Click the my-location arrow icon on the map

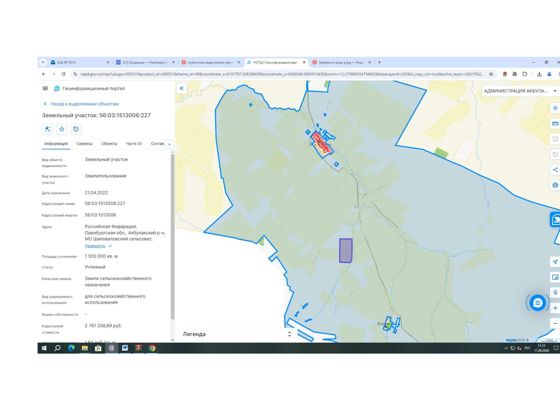[x=555, y=261]
